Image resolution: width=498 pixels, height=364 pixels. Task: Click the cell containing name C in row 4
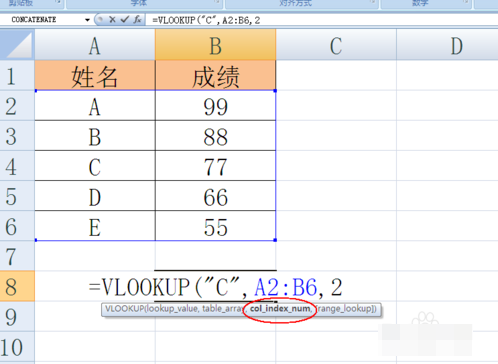95,166
